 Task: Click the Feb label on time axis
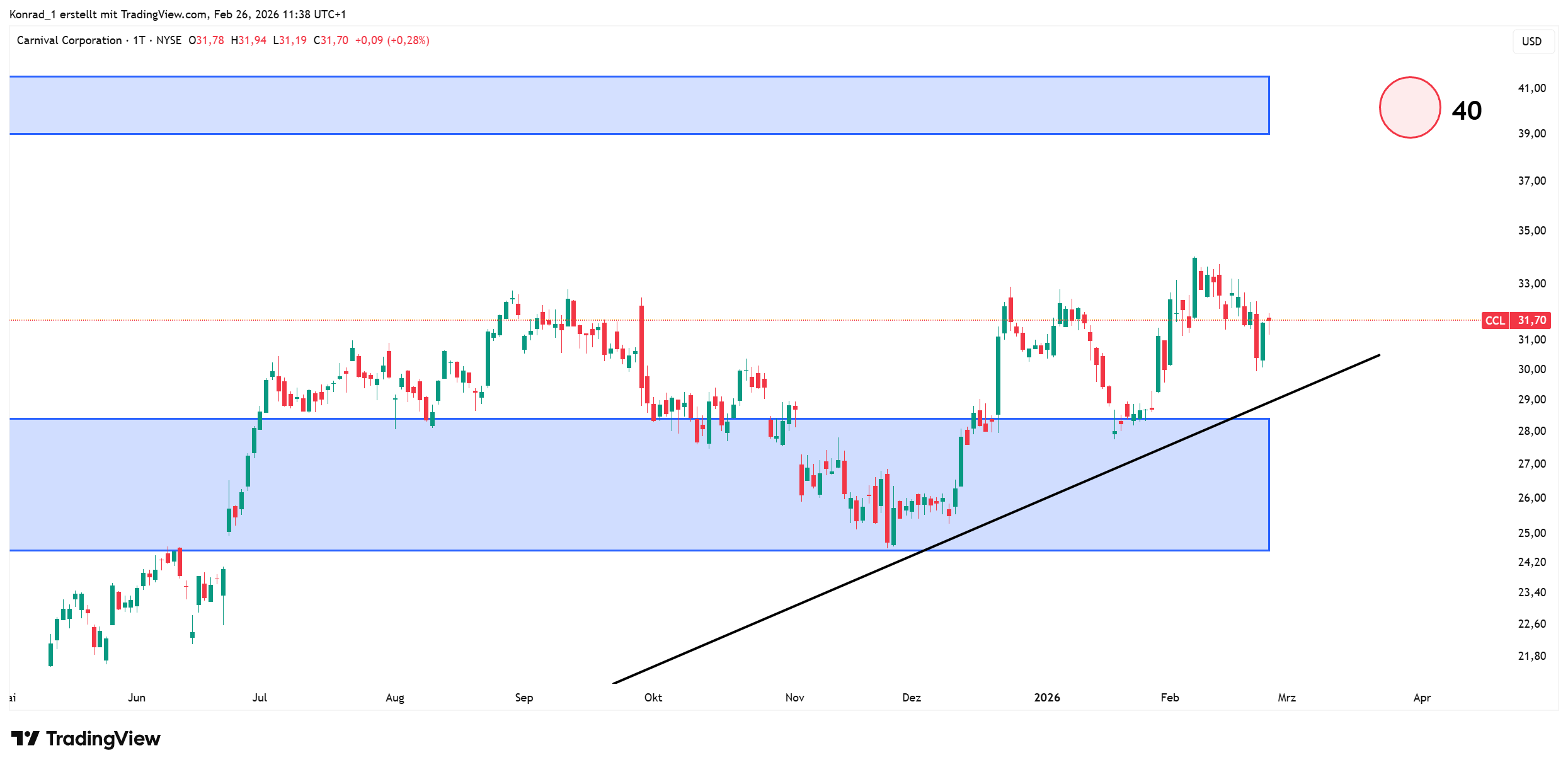(1169, 698)
